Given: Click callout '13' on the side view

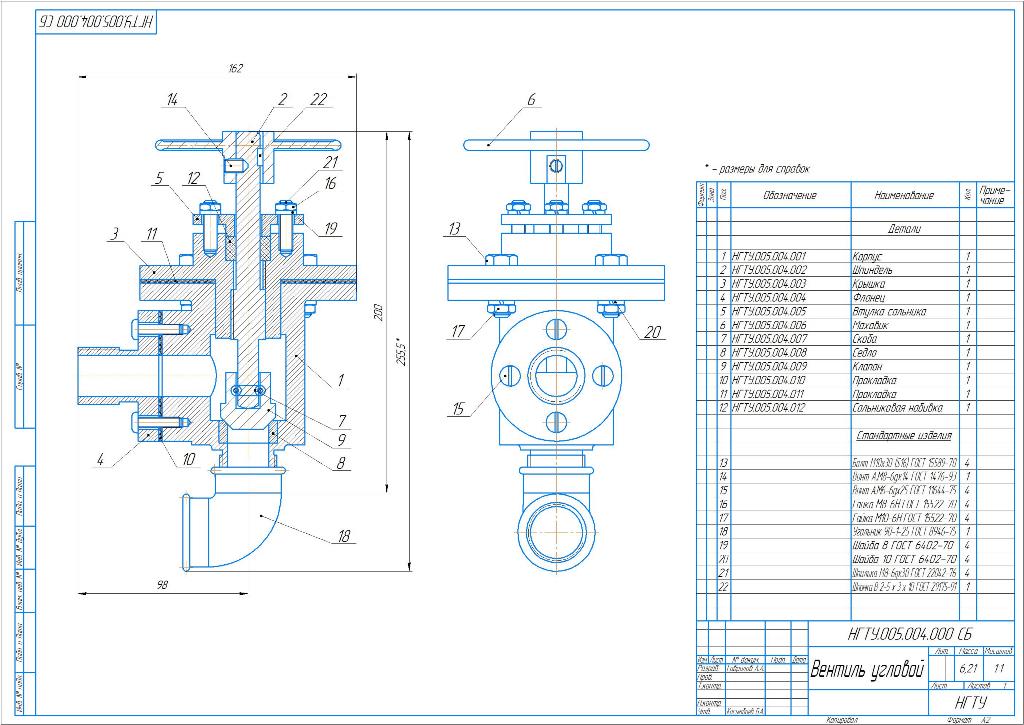Looking at the screenshot, I should [454, 228].
